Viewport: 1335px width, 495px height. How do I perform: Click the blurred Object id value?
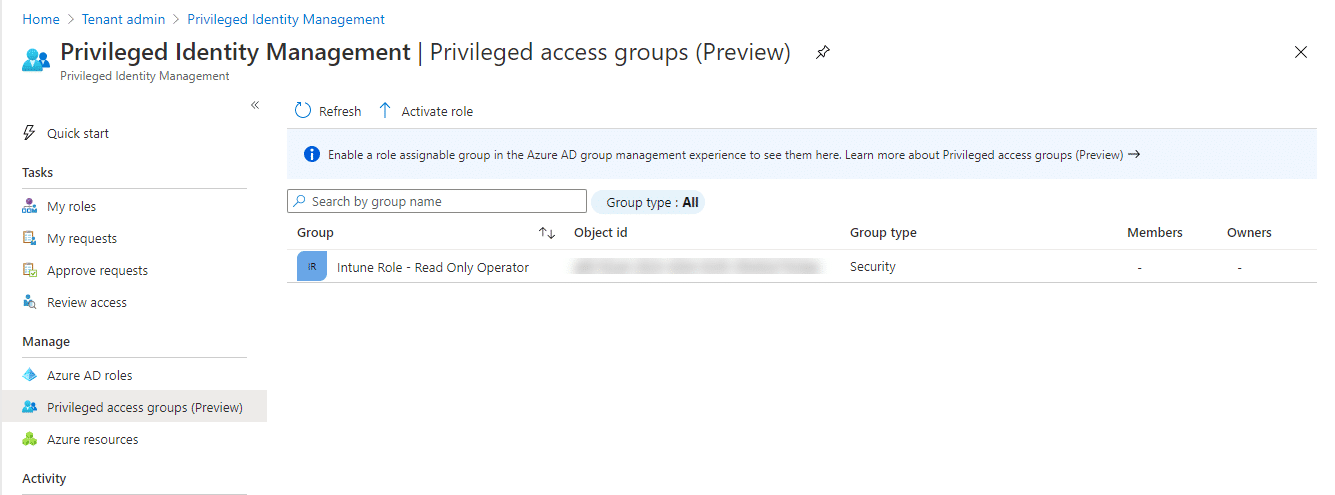click(x=696, y=267)
